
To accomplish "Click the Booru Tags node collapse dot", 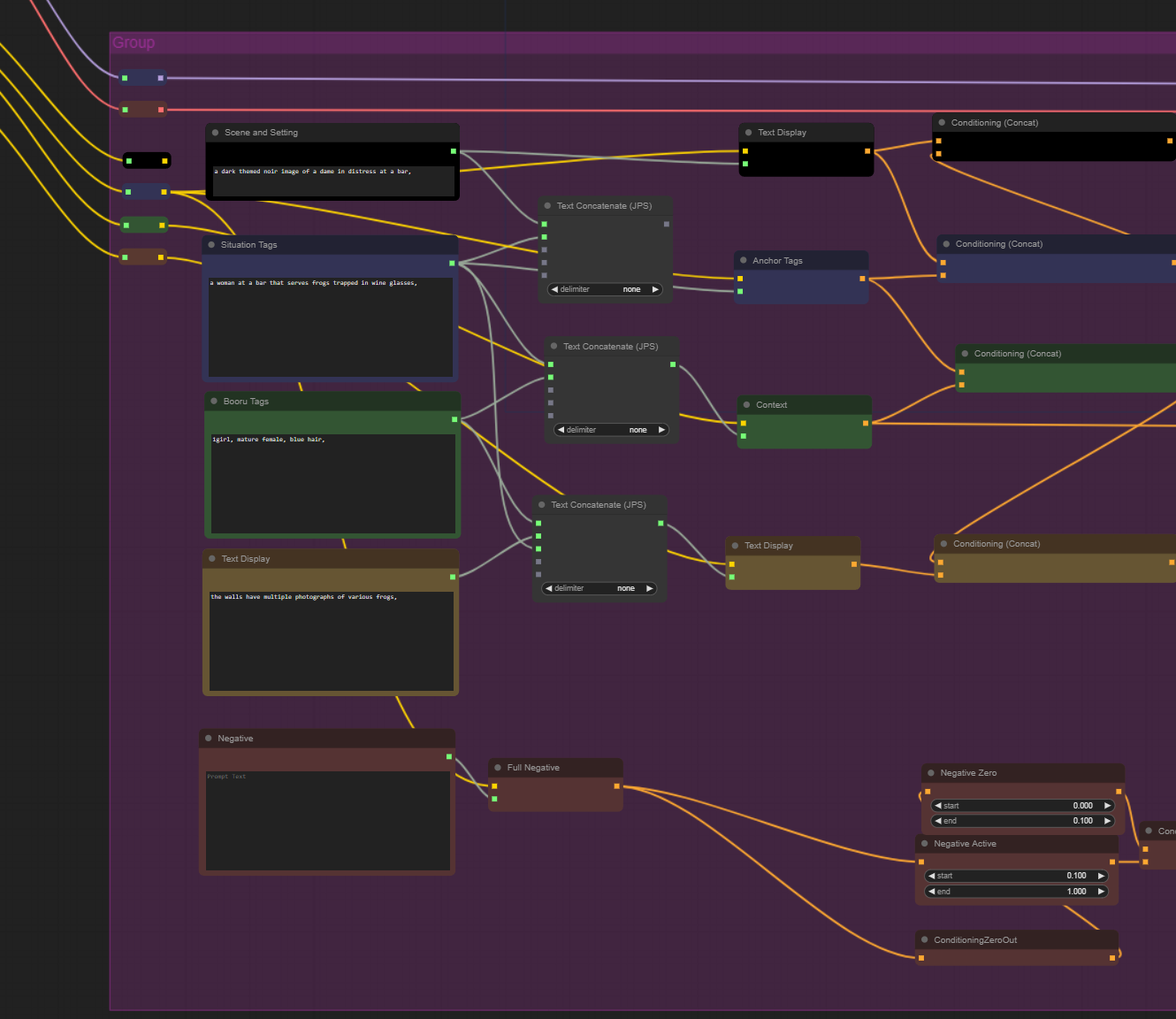I will click(x=214, y=402).
